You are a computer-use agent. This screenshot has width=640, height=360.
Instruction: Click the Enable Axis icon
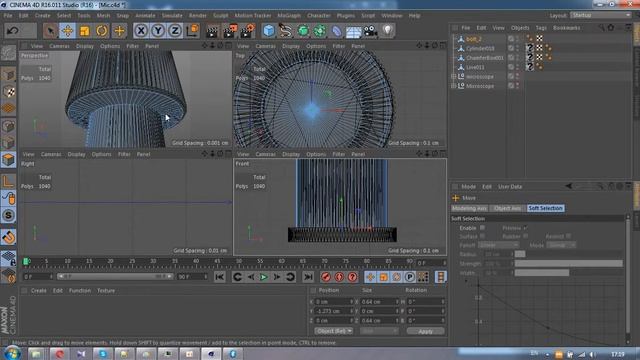point(8,181)
